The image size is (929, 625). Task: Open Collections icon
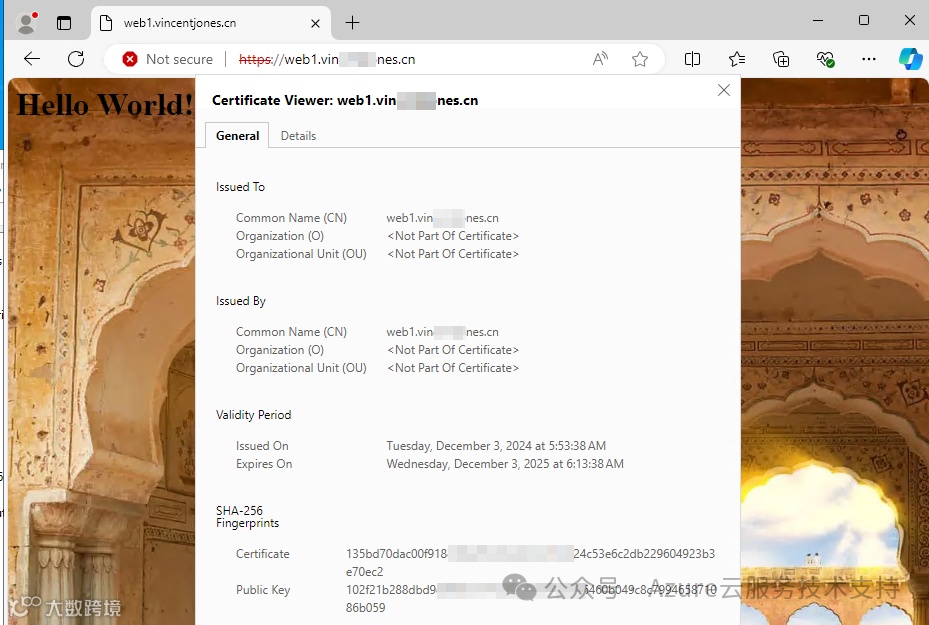[x=781, y=59]
